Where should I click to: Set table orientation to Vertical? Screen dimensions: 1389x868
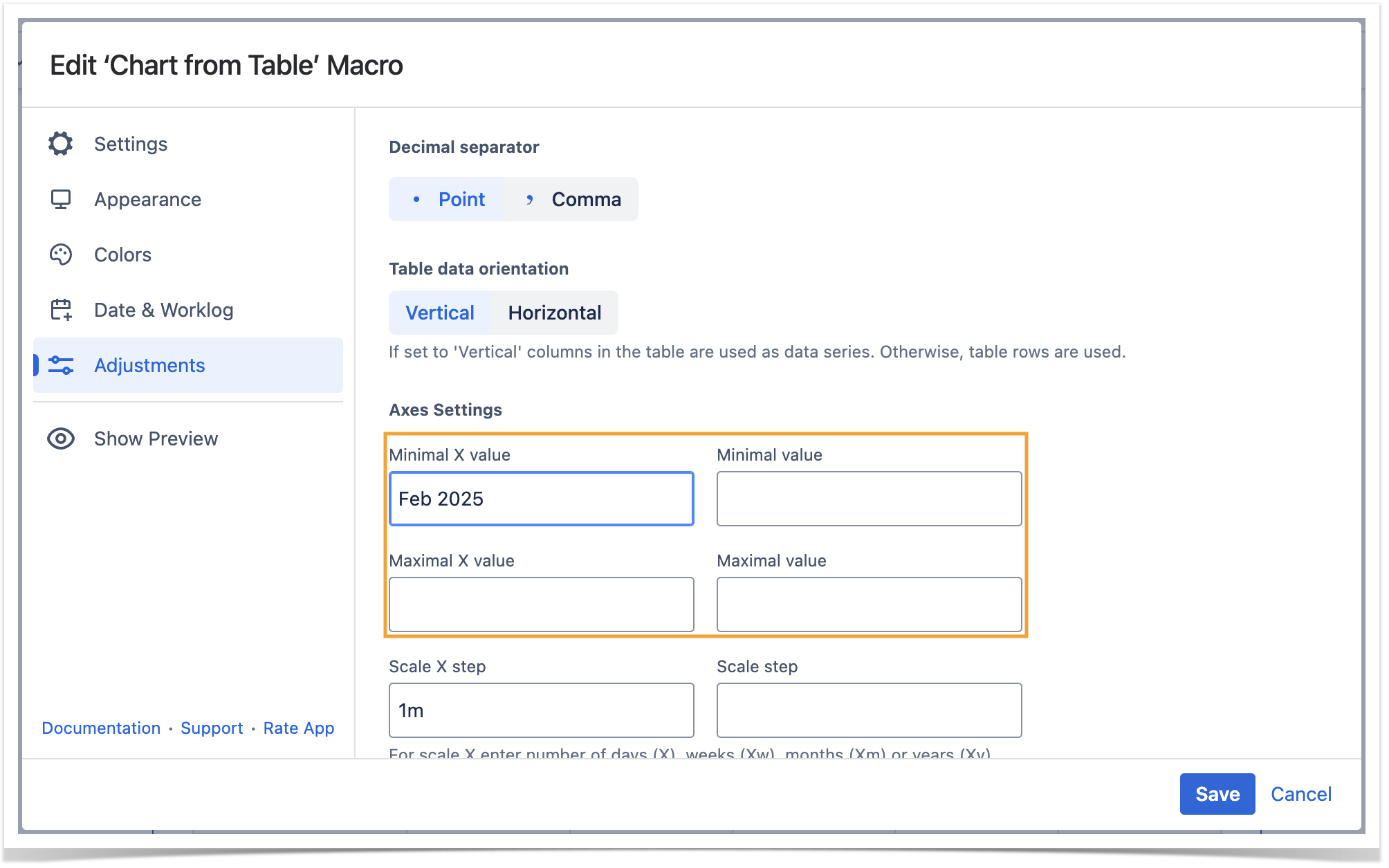[x=440, y=313]
